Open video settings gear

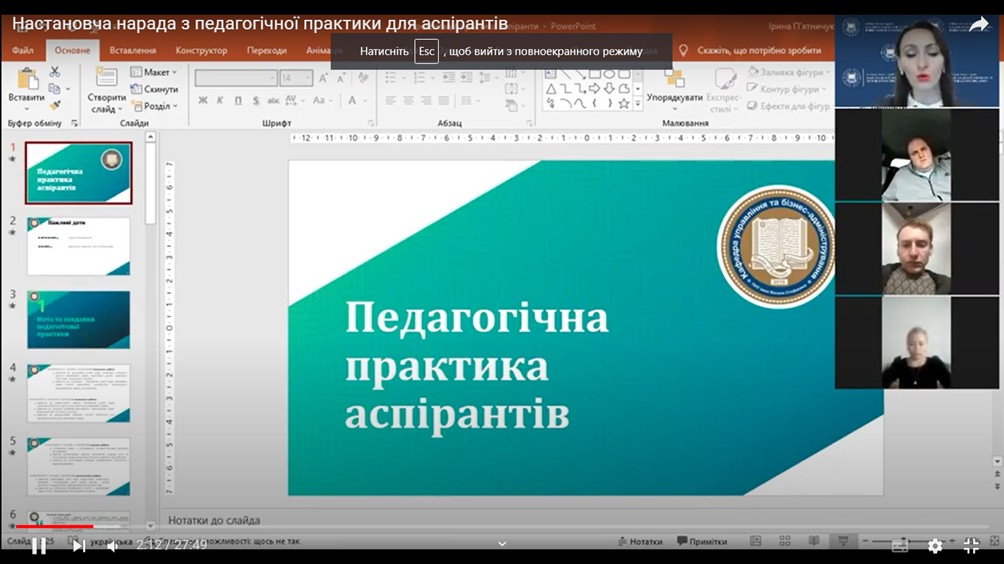tap(935, 545)
